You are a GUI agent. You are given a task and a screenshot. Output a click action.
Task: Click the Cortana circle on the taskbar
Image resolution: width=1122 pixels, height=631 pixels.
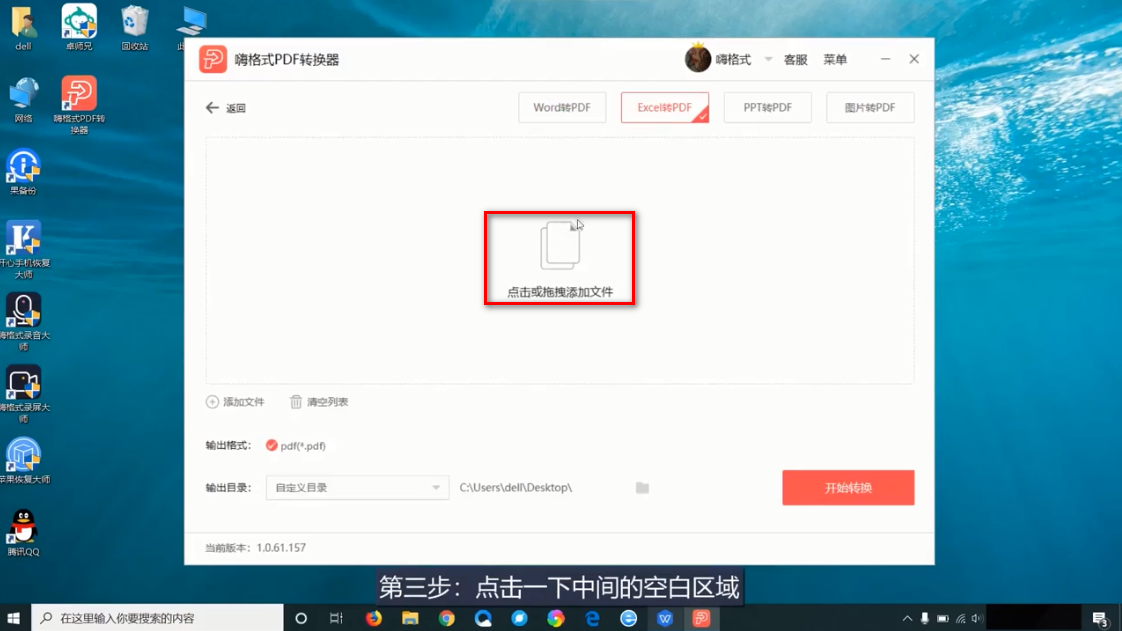click(x=301, y=618)
